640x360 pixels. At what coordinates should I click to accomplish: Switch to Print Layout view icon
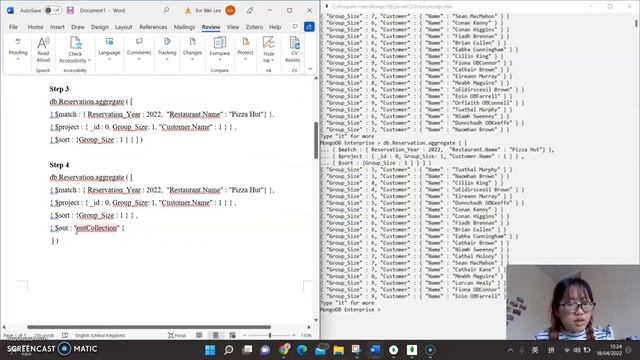tap(216, 336)
